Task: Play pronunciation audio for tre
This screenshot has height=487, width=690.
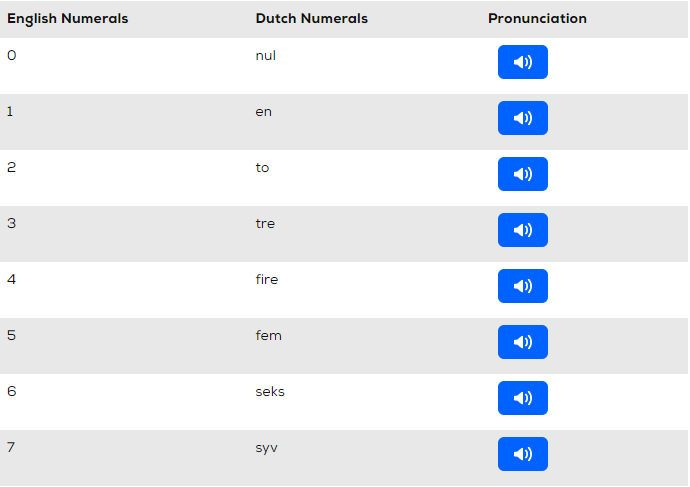Action: pos(523,230)
